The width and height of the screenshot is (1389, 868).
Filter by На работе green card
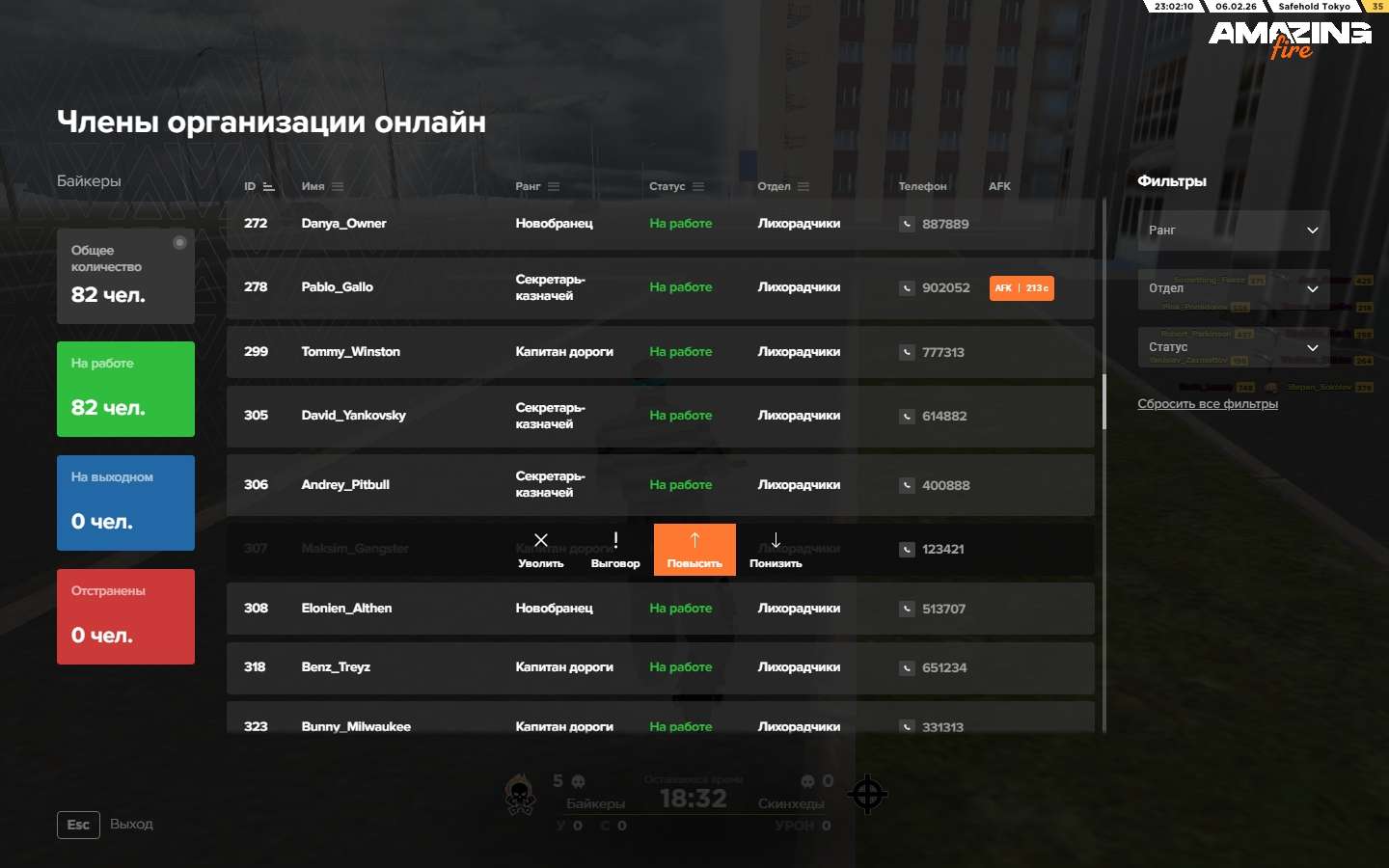click(x=125, y=389)
